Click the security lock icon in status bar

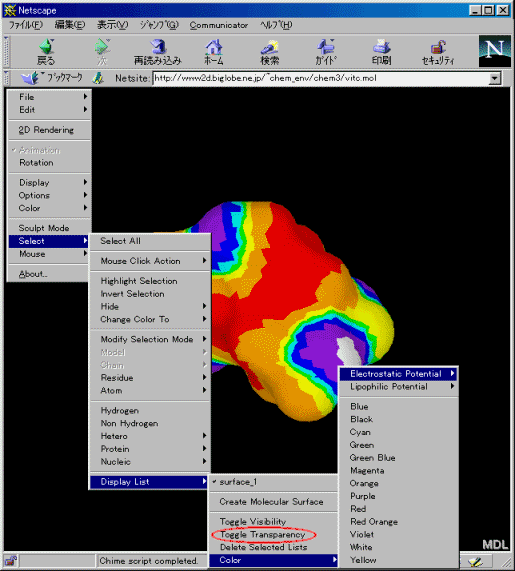(11, 560)
